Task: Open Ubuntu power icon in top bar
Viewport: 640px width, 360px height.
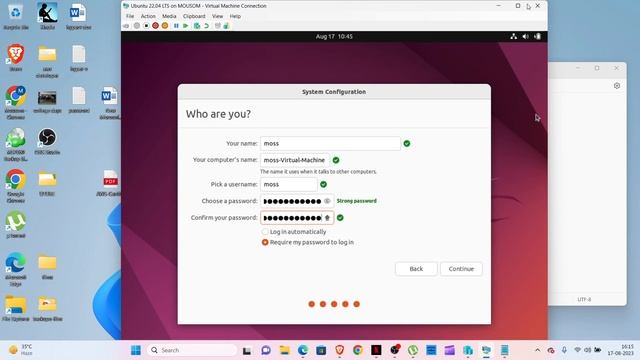Action: click(x=538, y=36)
